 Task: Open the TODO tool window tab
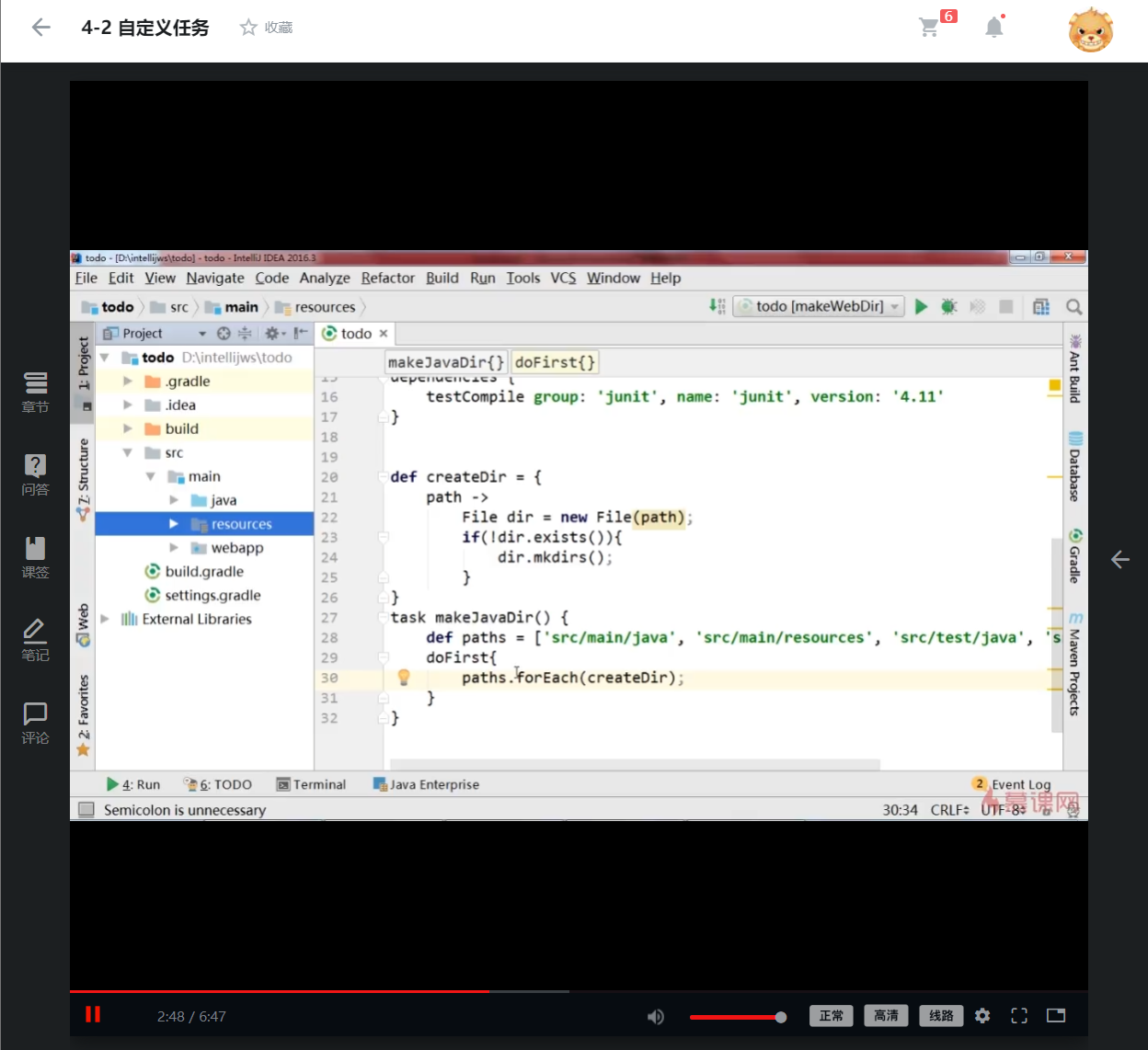tap(218, 784)
